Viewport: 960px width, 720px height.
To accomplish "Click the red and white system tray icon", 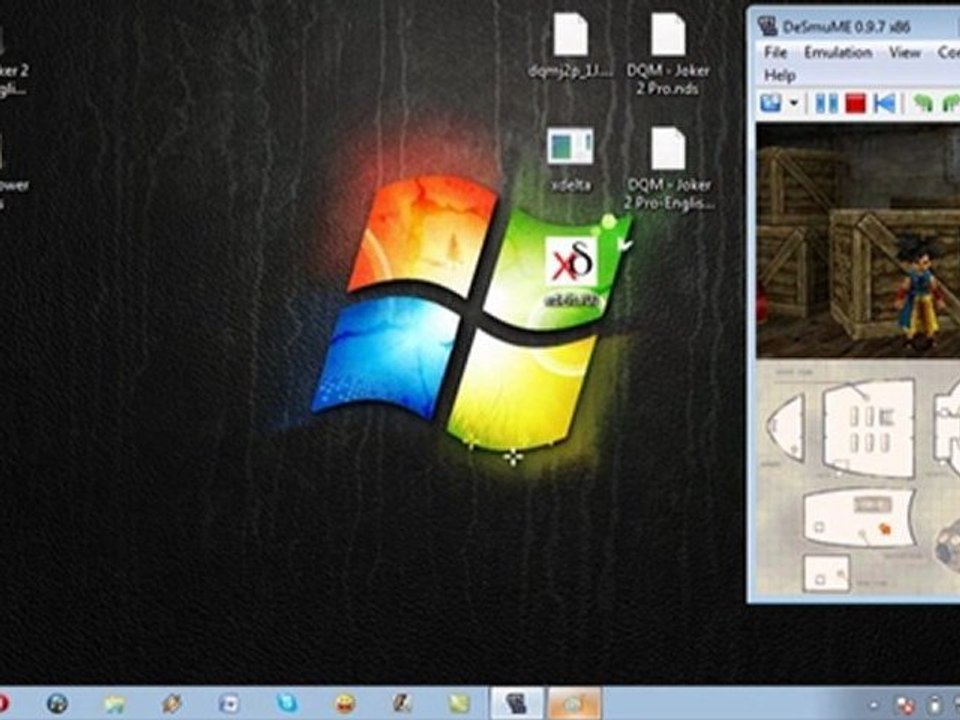I will tap(904, 705).
